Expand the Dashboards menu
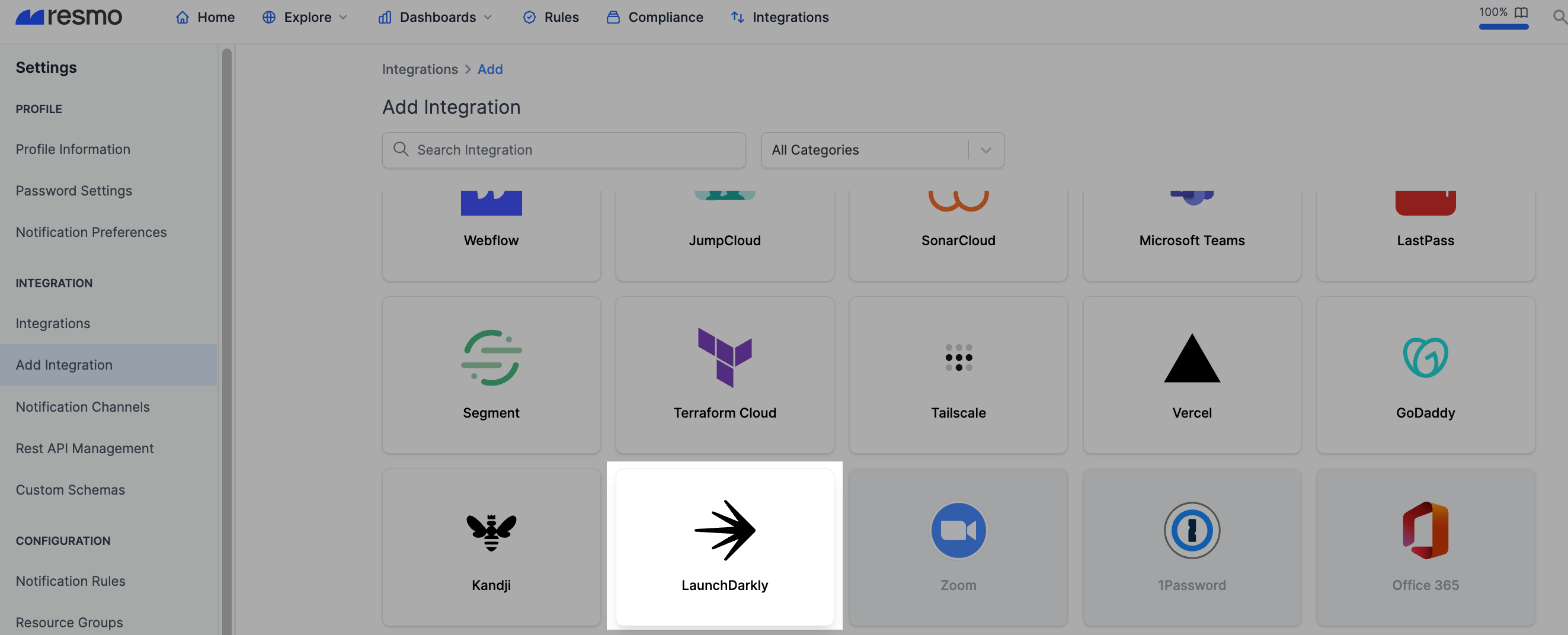The height and width of the screenshot is (635, 1568). (x=434, y=17)
